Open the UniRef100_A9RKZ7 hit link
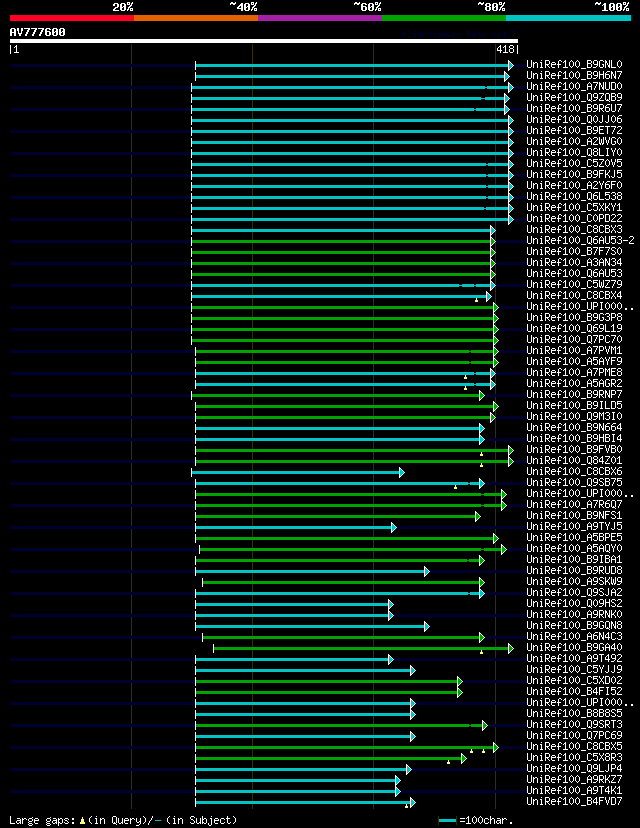Screen dimensions: 640x828 (x=574, y=780)
